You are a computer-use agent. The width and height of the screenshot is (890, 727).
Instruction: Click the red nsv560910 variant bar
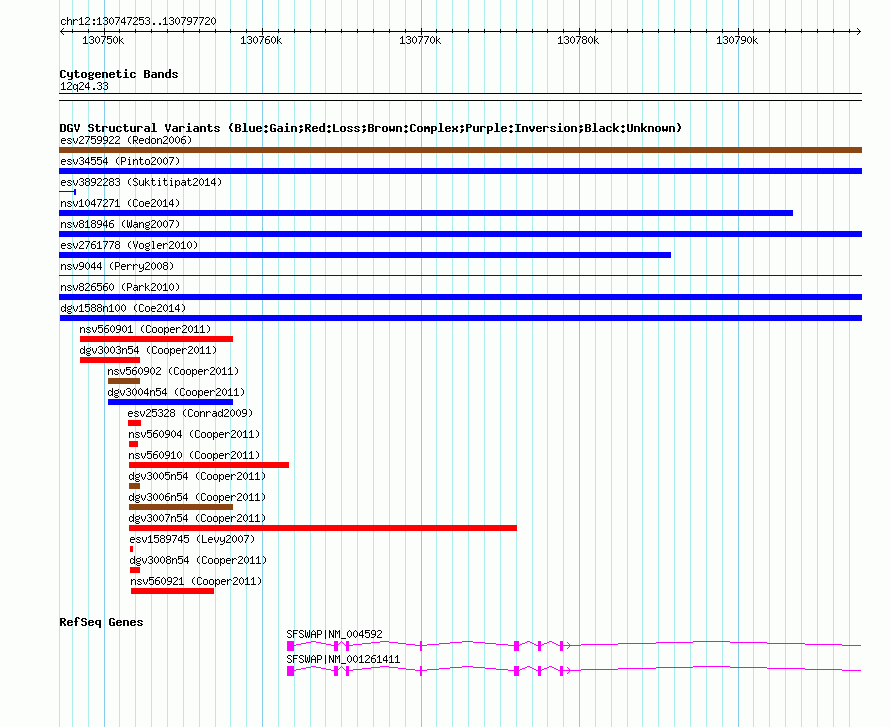click(208, 465)
